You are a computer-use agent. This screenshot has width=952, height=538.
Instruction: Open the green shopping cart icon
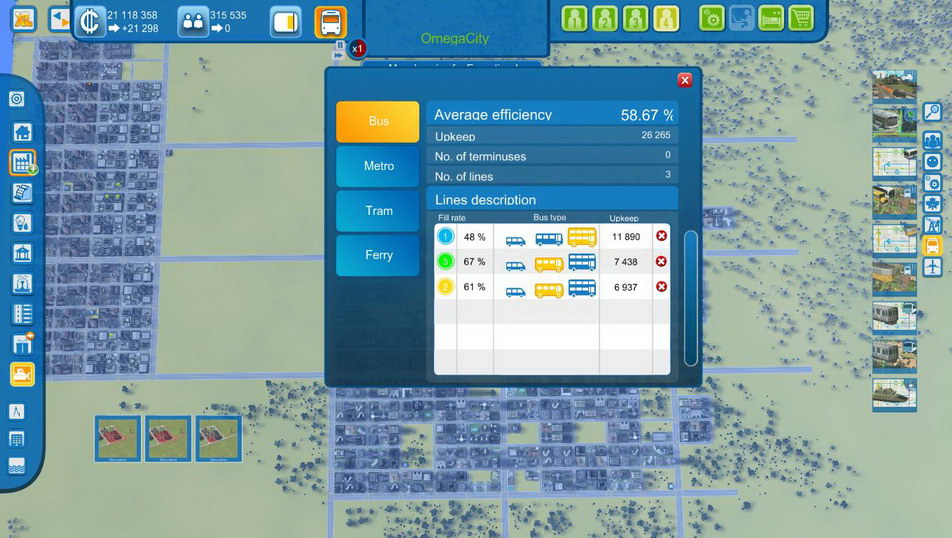801,19
